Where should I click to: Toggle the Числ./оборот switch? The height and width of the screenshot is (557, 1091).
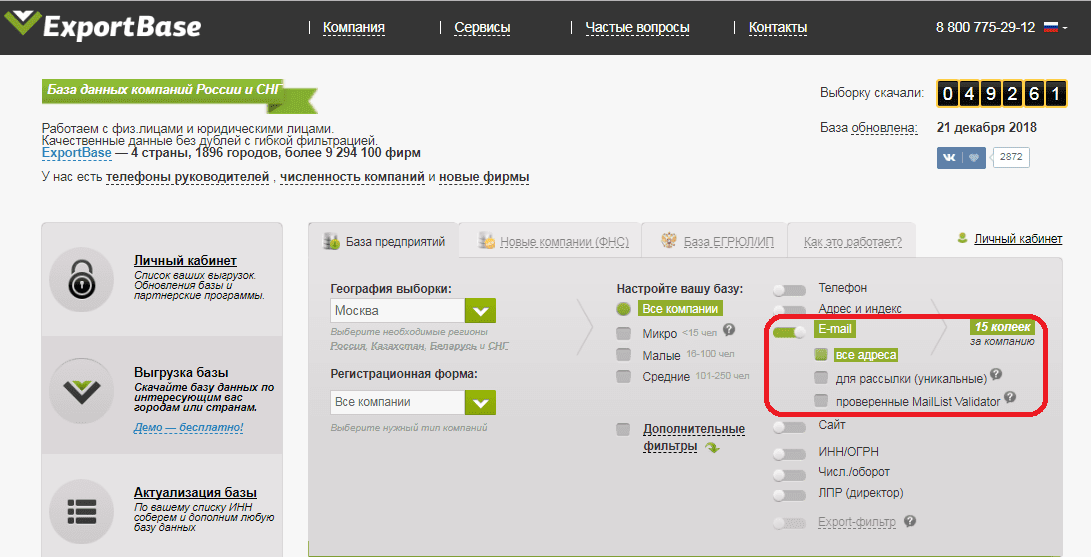(x=789, y=475)
